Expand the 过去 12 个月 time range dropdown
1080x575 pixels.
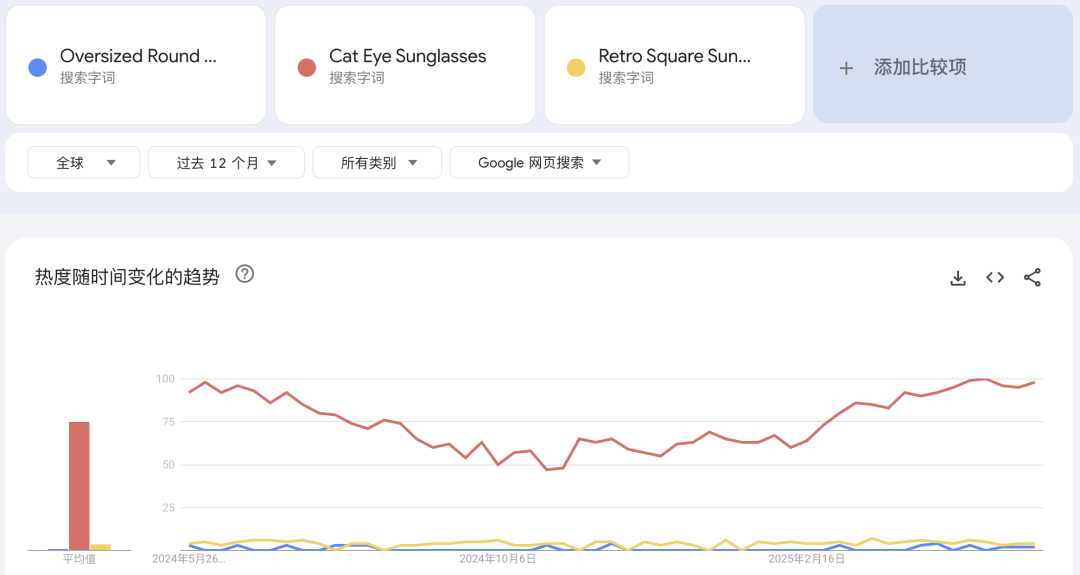pos(226,163)
